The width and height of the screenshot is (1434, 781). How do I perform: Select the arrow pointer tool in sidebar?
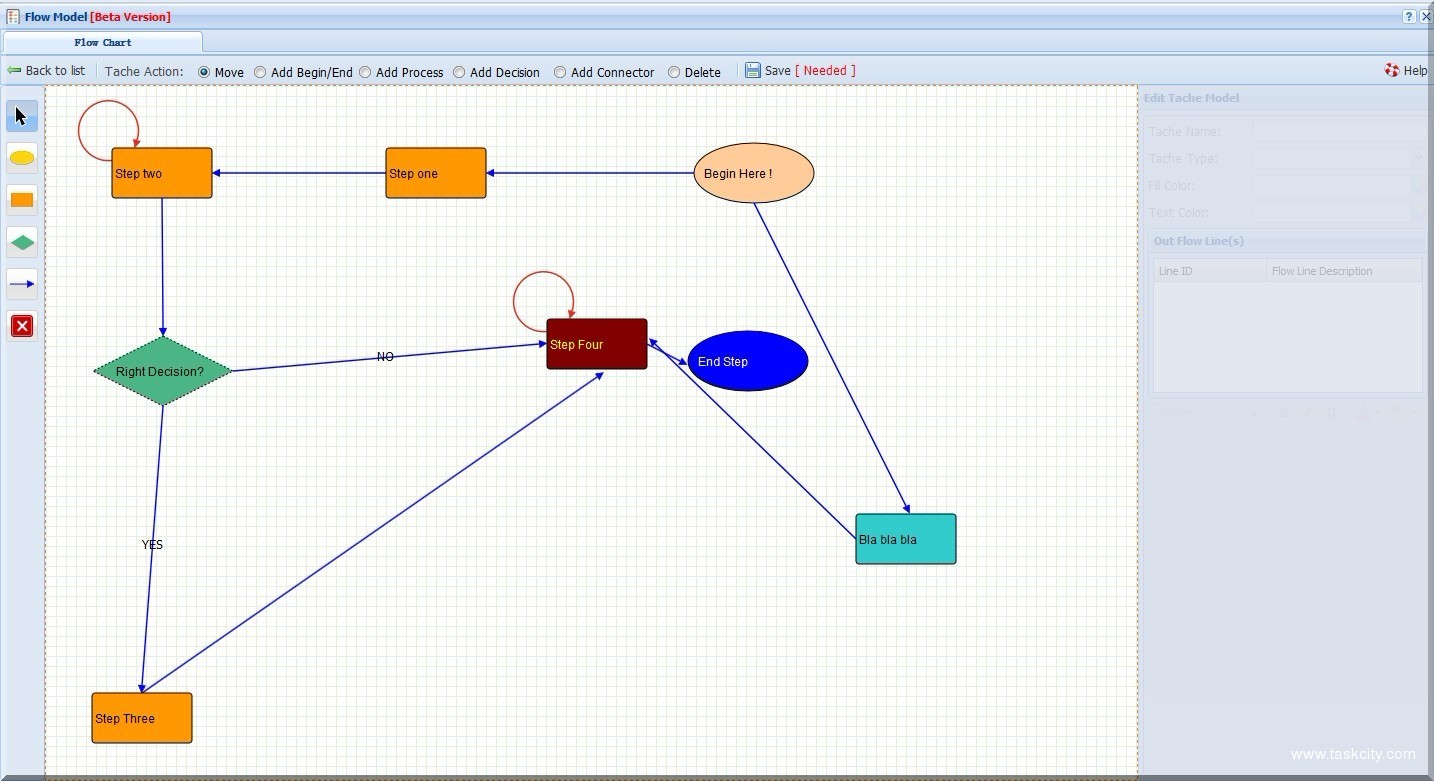[22, 116]
